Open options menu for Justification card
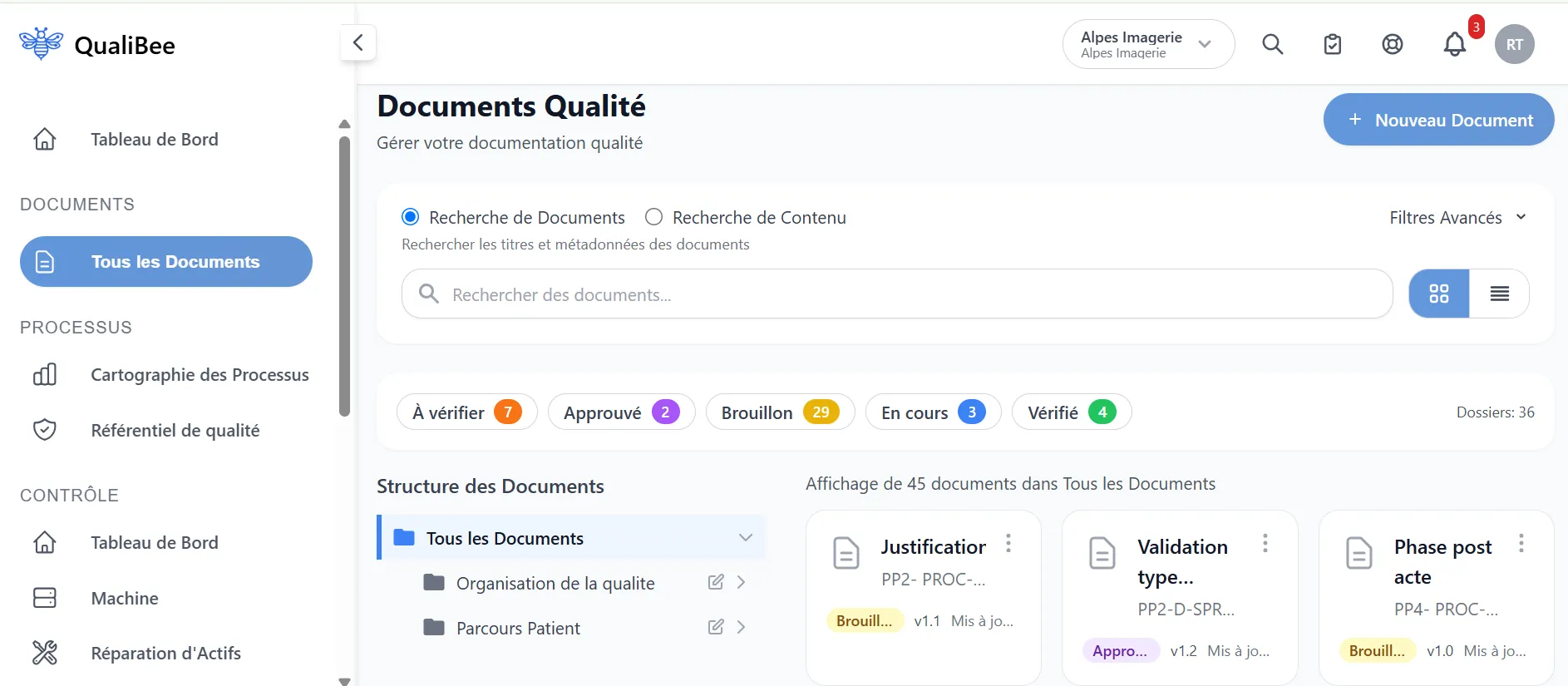Viewport: 1568px width, 686px height. click(x=1008, y=544)
